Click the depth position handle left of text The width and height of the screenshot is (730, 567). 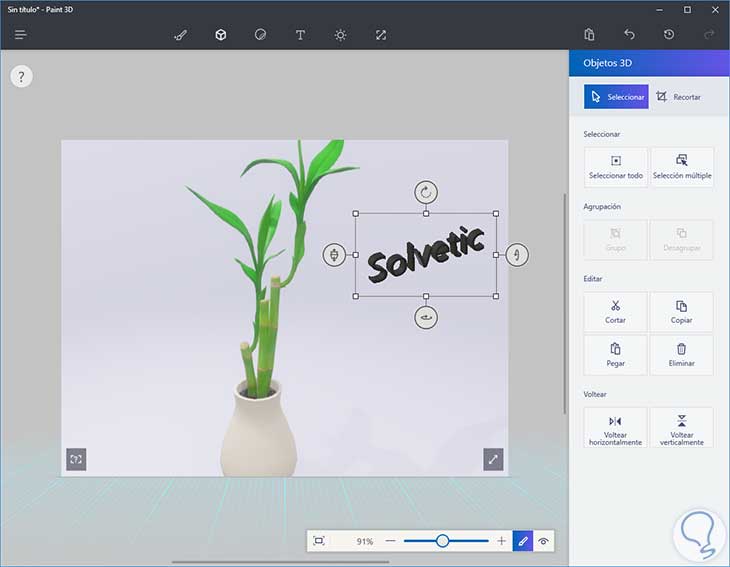tap(334, 255)
